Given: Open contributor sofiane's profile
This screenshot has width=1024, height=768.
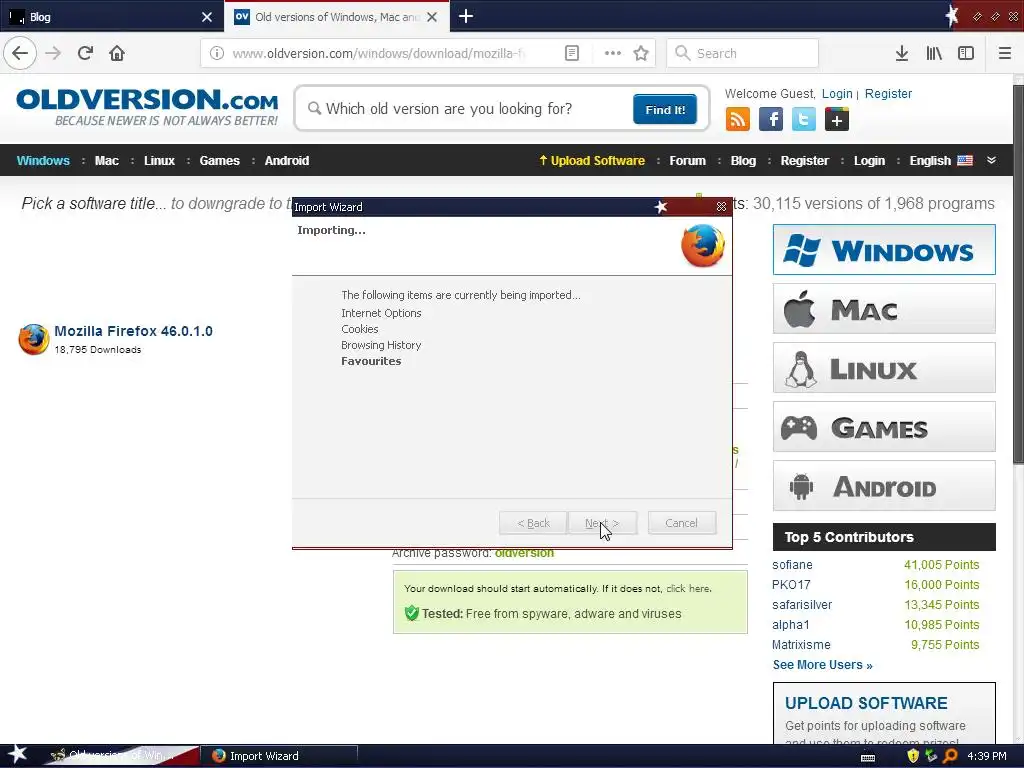Looking at the screenshot, I should click(x=792, y=564).
